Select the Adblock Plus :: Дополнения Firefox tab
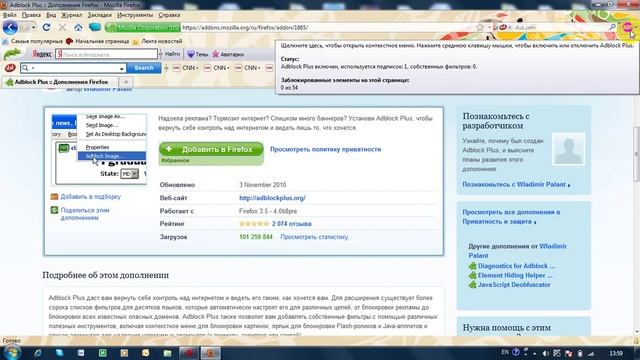This screenshot has width=640, height=360. [x=59, y=82]
